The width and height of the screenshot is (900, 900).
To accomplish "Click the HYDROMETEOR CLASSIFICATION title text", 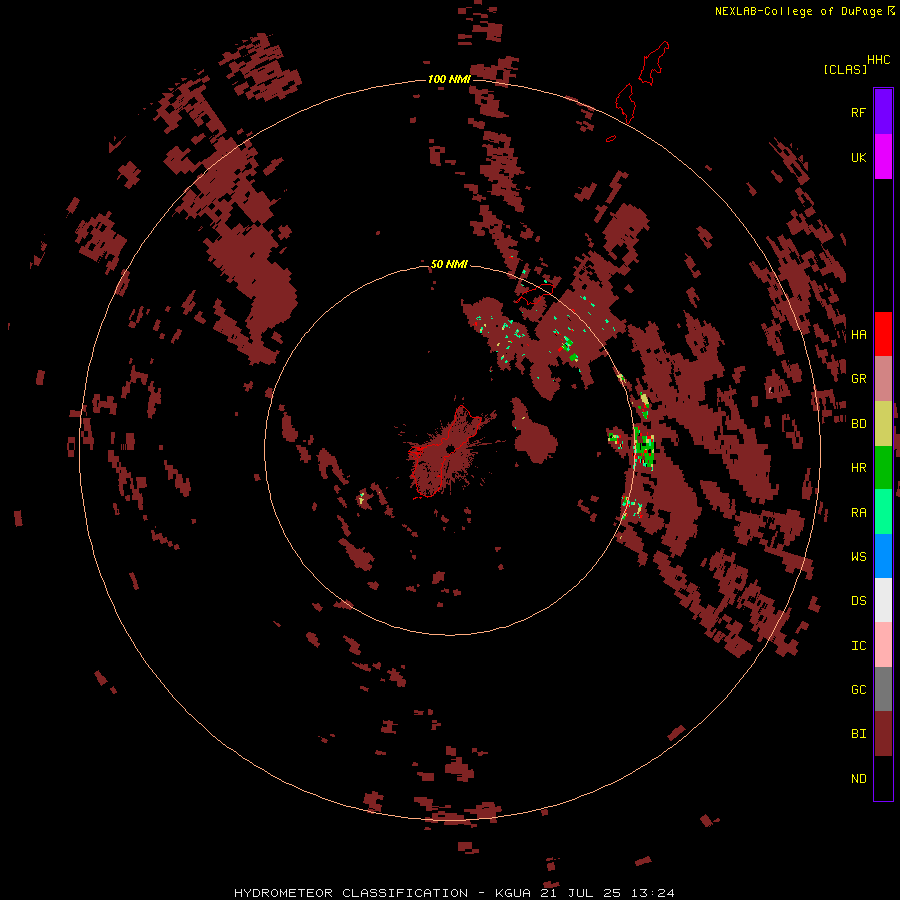I will pos(351,893).
